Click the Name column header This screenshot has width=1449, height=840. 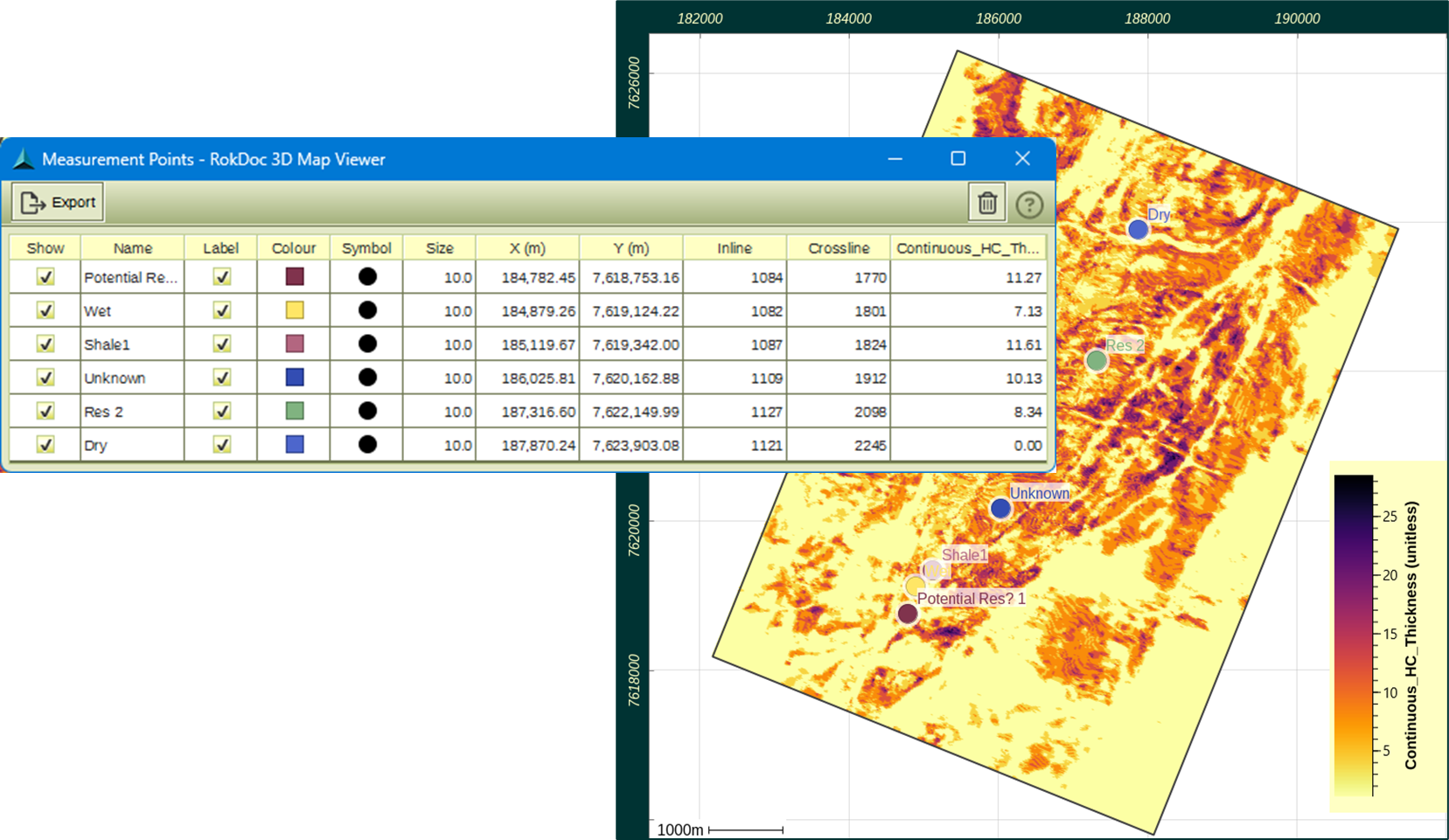(x=132, y=248)
